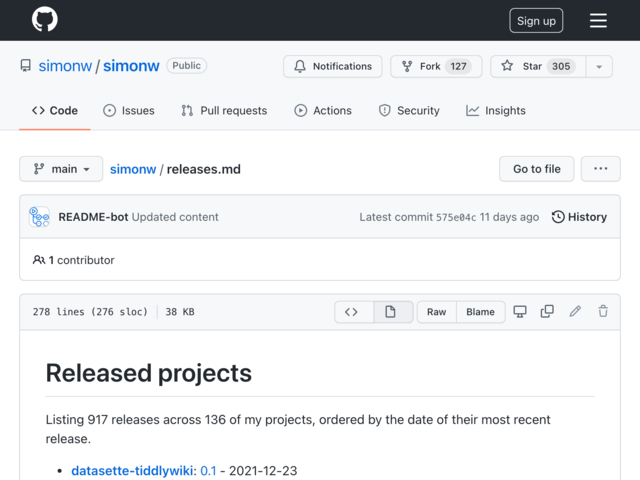
Task: Open commit hash 575e04c
Action: [x=456, y=217]
